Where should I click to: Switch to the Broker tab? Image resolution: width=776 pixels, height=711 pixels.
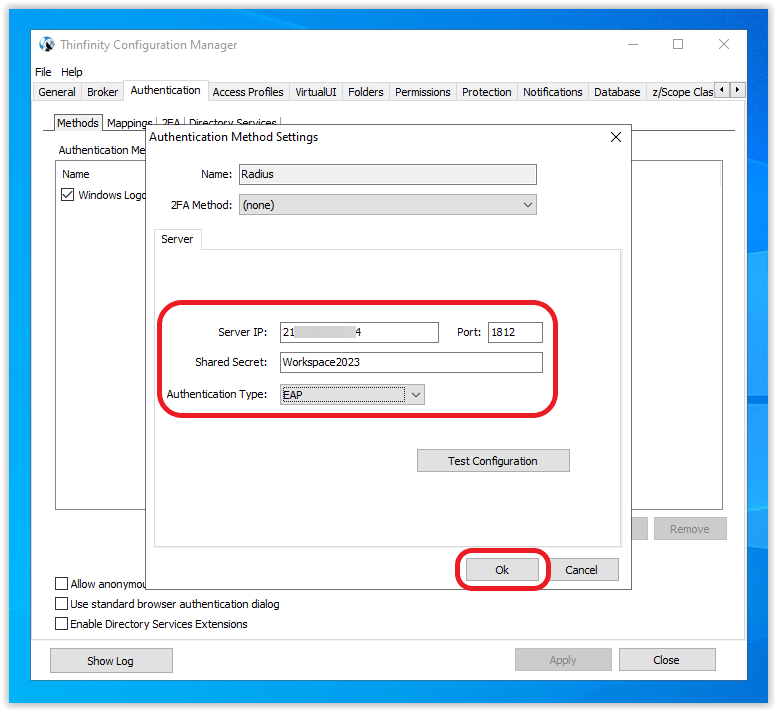pyautogui.click(x=102, y=92)
